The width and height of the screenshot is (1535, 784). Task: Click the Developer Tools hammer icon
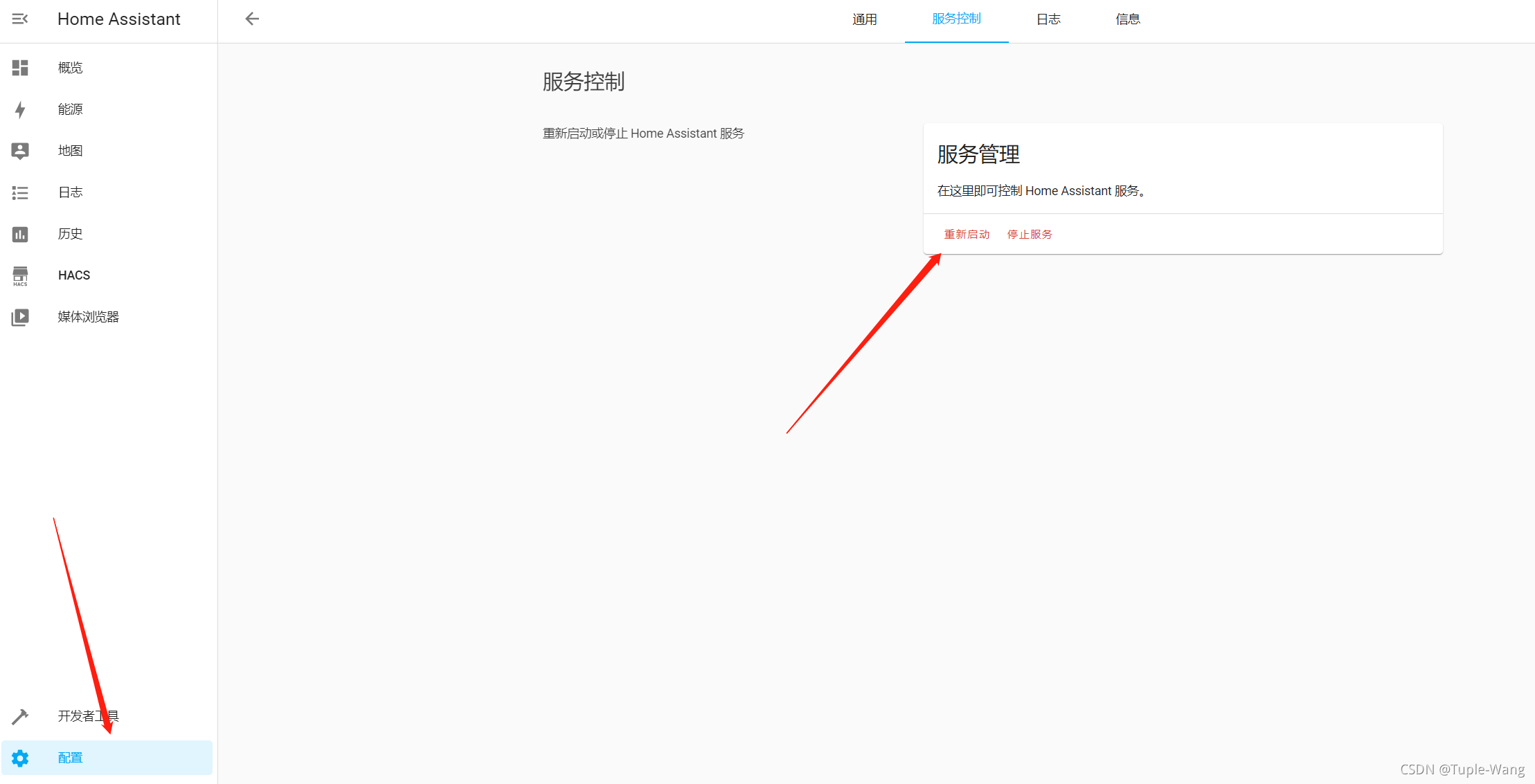20,716
